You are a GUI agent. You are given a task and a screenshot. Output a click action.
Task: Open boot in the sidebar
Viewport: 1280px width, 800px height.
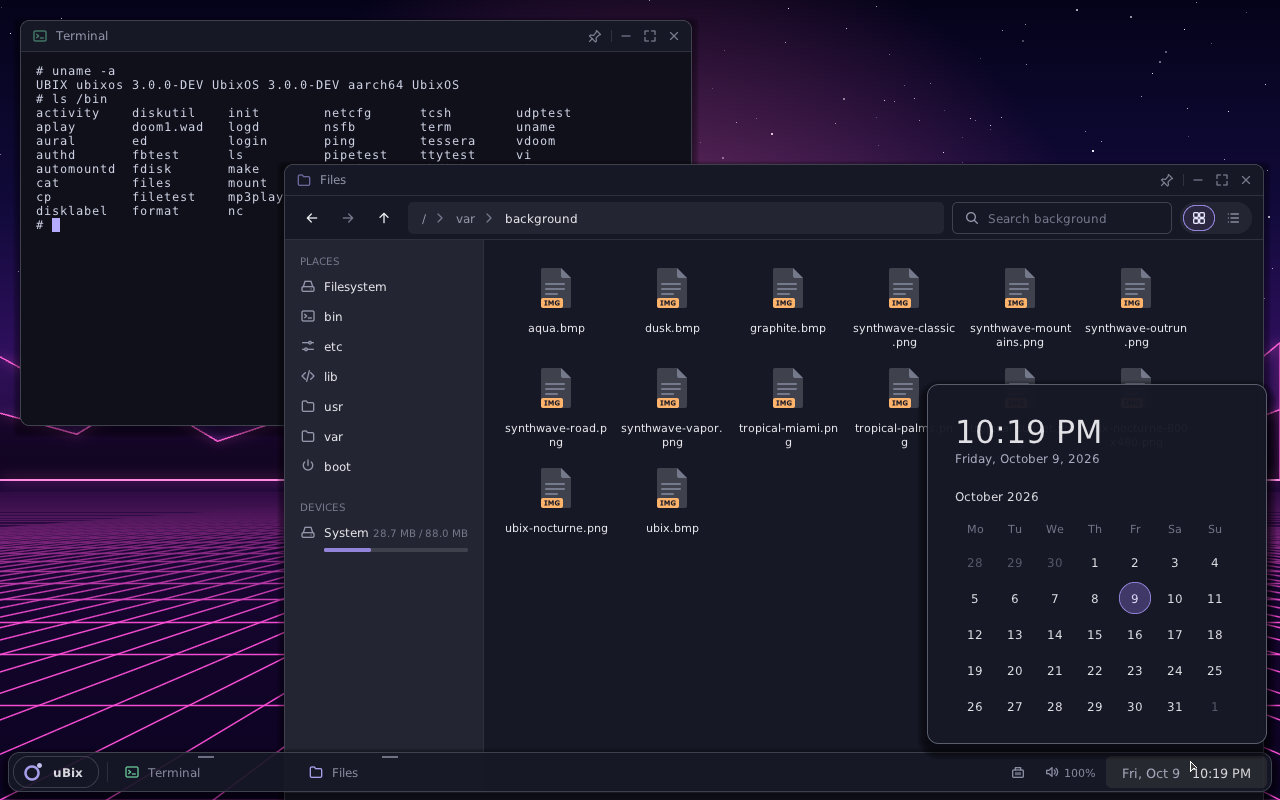[384, 466]
